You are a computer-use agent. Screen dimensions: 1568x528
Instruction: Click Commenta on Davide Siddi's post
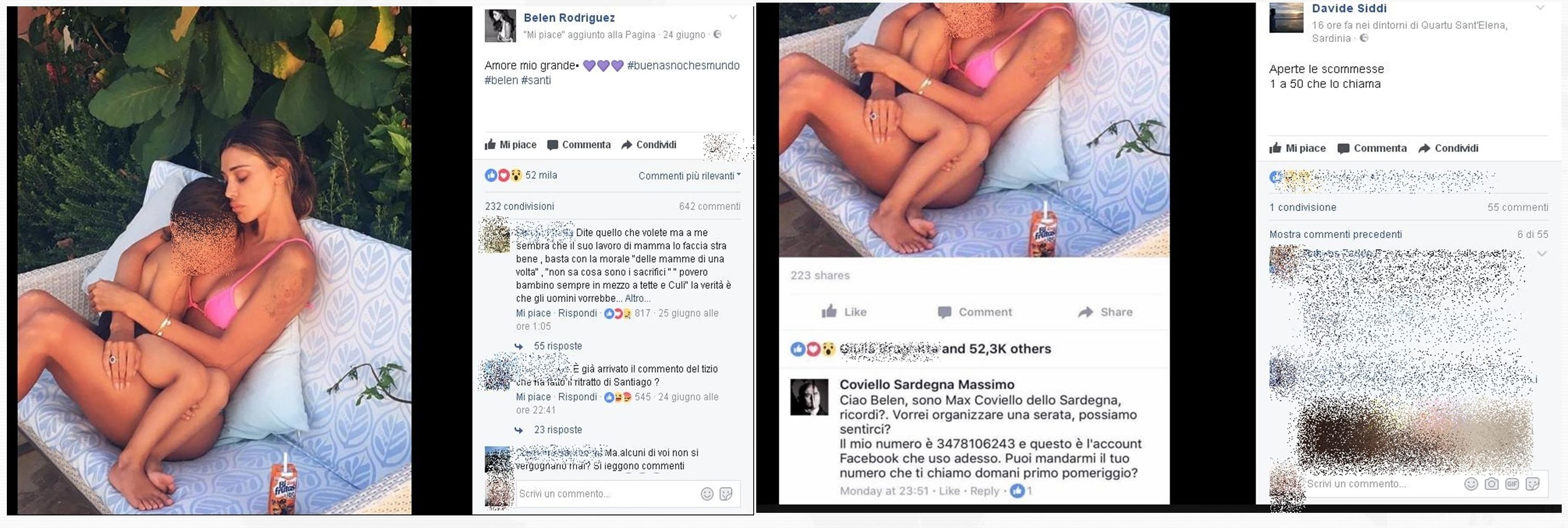1372,149
